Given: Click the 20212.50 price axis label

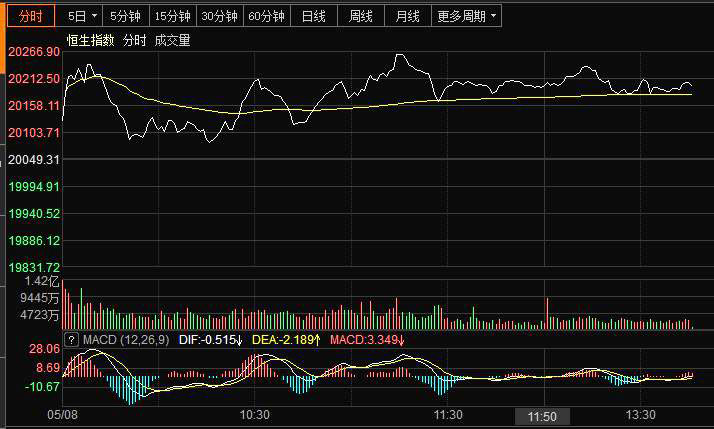Looking at the screenshot, I should 34,79.
